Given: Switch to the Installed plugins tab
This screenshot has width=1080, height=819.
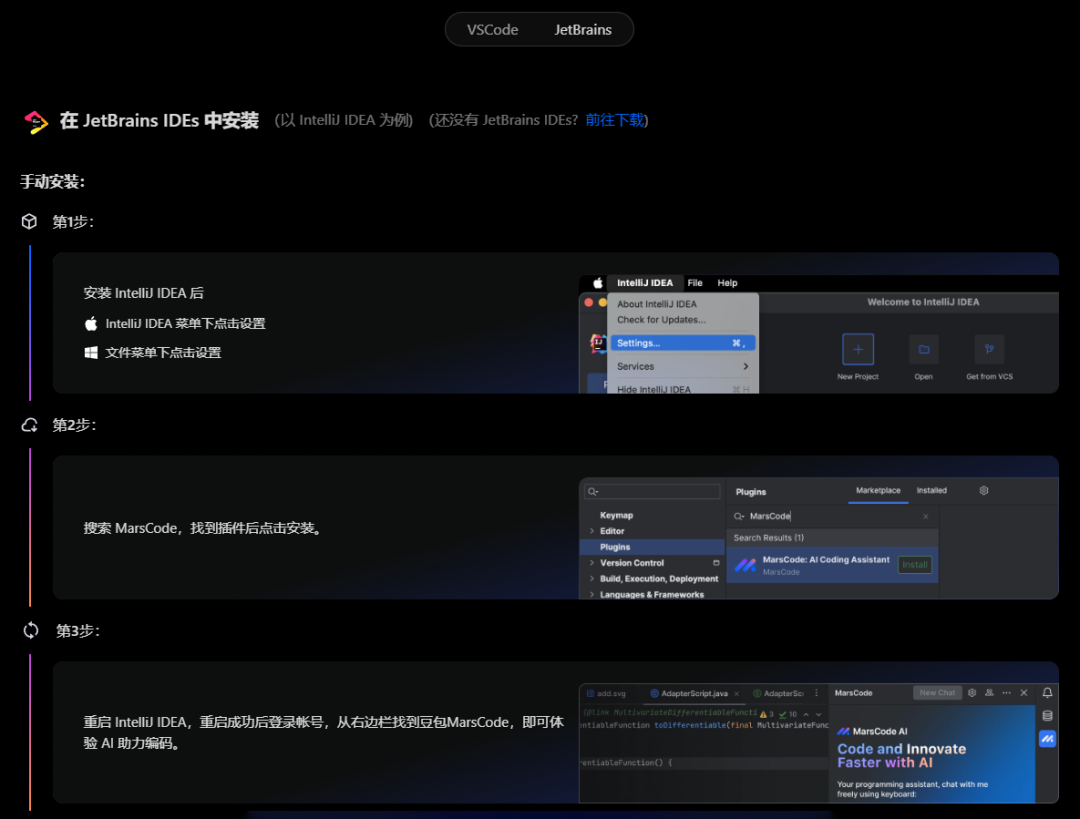Looking at the screenshot, I should point(931,490).
